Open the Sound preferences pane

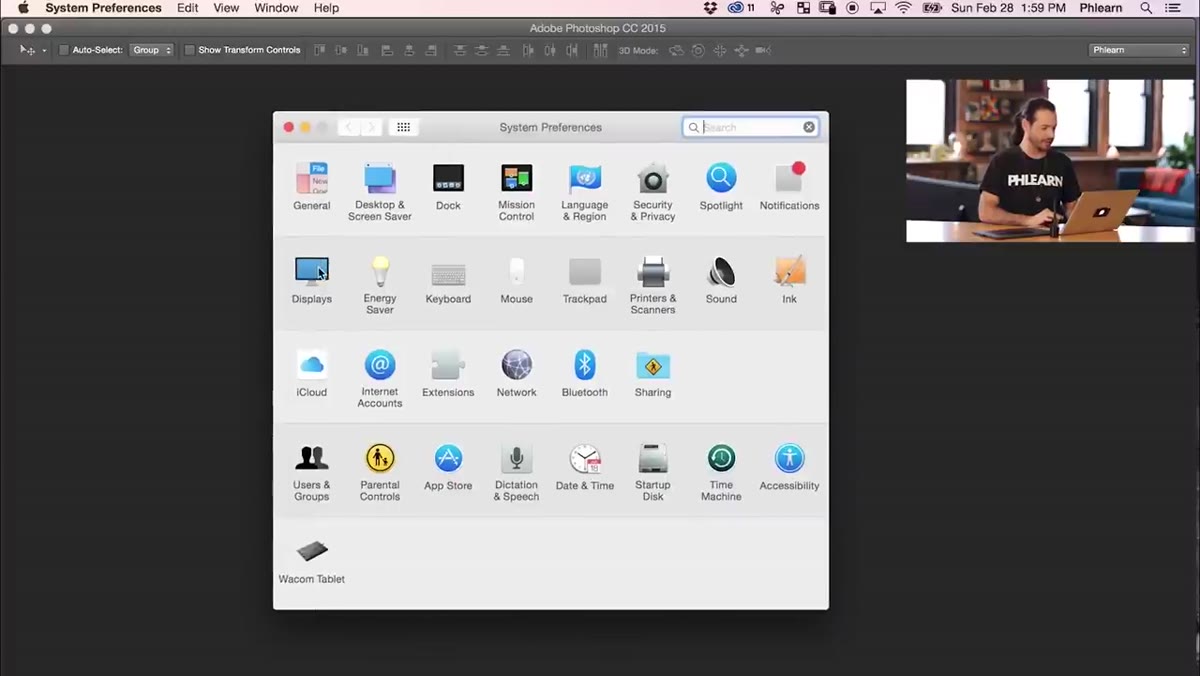pos(721,280)
